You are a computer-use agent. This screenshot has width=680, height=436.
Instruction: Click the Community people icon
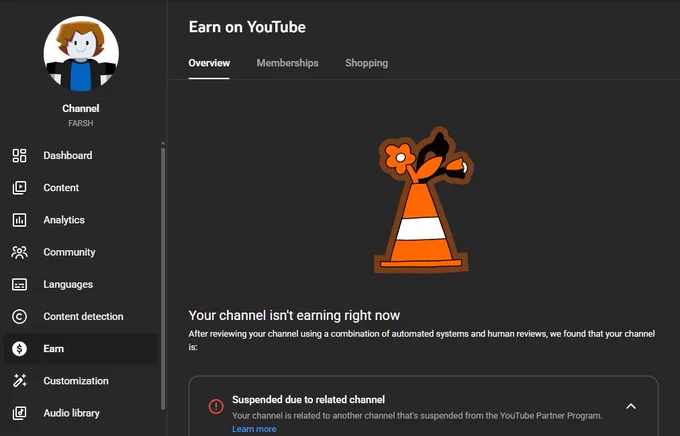point(19,252)
